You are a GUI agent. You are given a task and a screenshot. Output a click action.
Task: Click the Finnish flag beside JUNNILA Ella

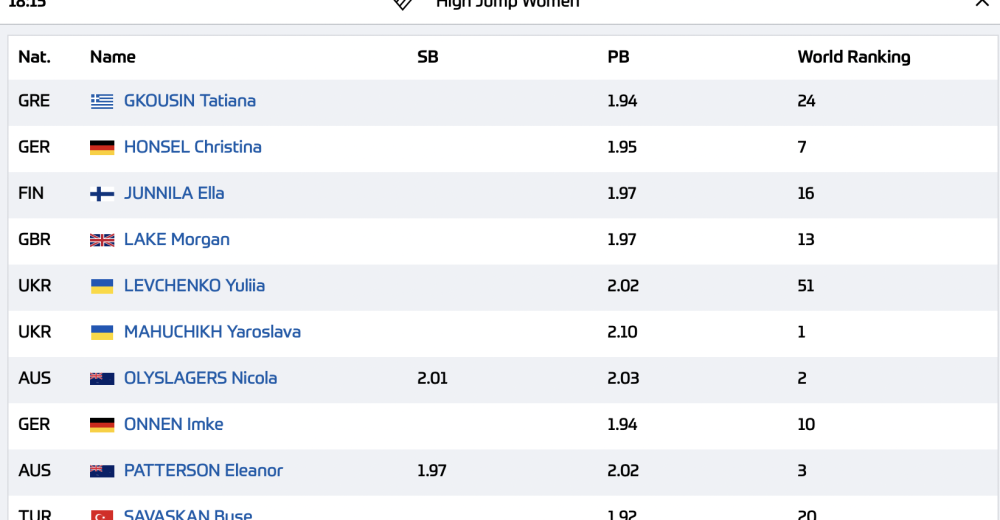[102, 193]
